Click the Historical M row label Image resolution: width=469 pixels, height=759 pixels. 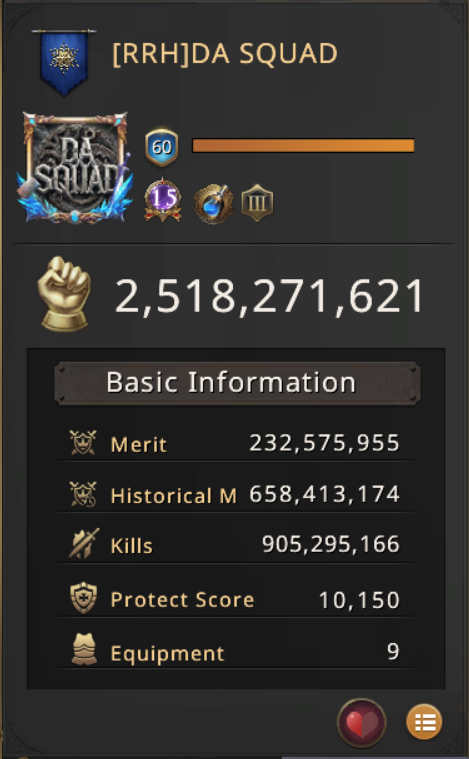tap(173, 496)
